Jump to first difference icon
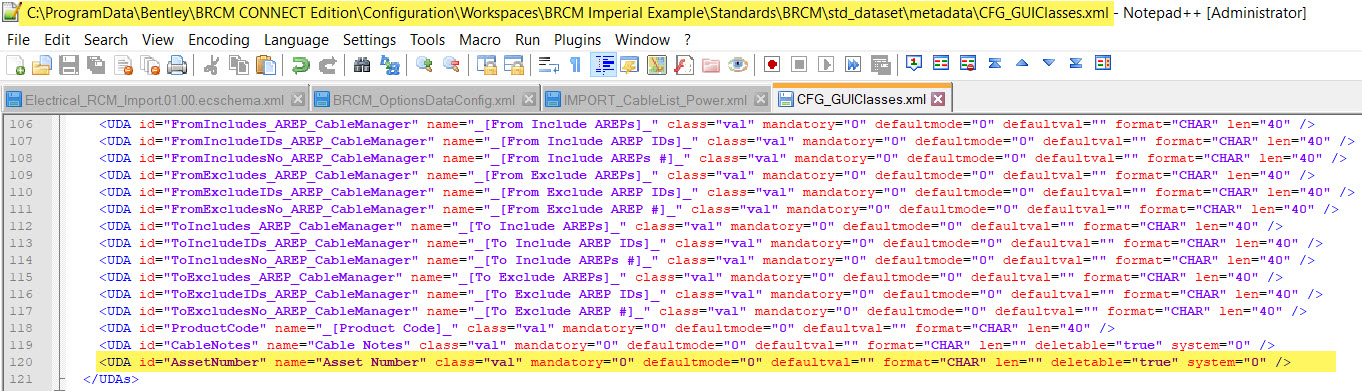Viewport: 1362px width, 391px height. 995,63
